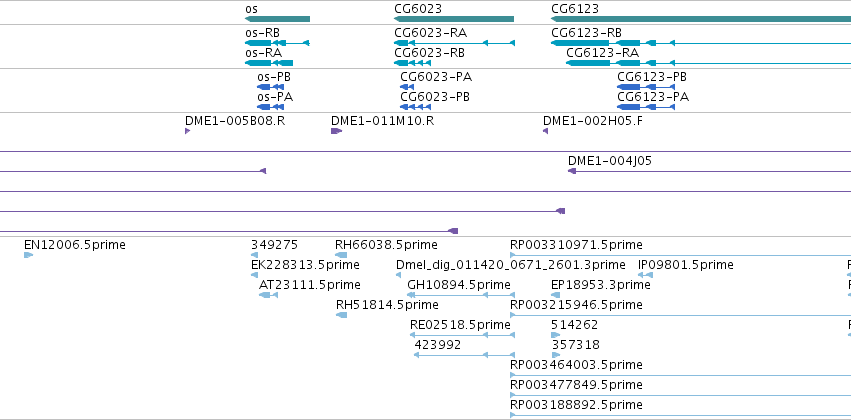Select the os-RB transcript glyph
The height and width of the screenshot is (420, 851).
[277, 43]
